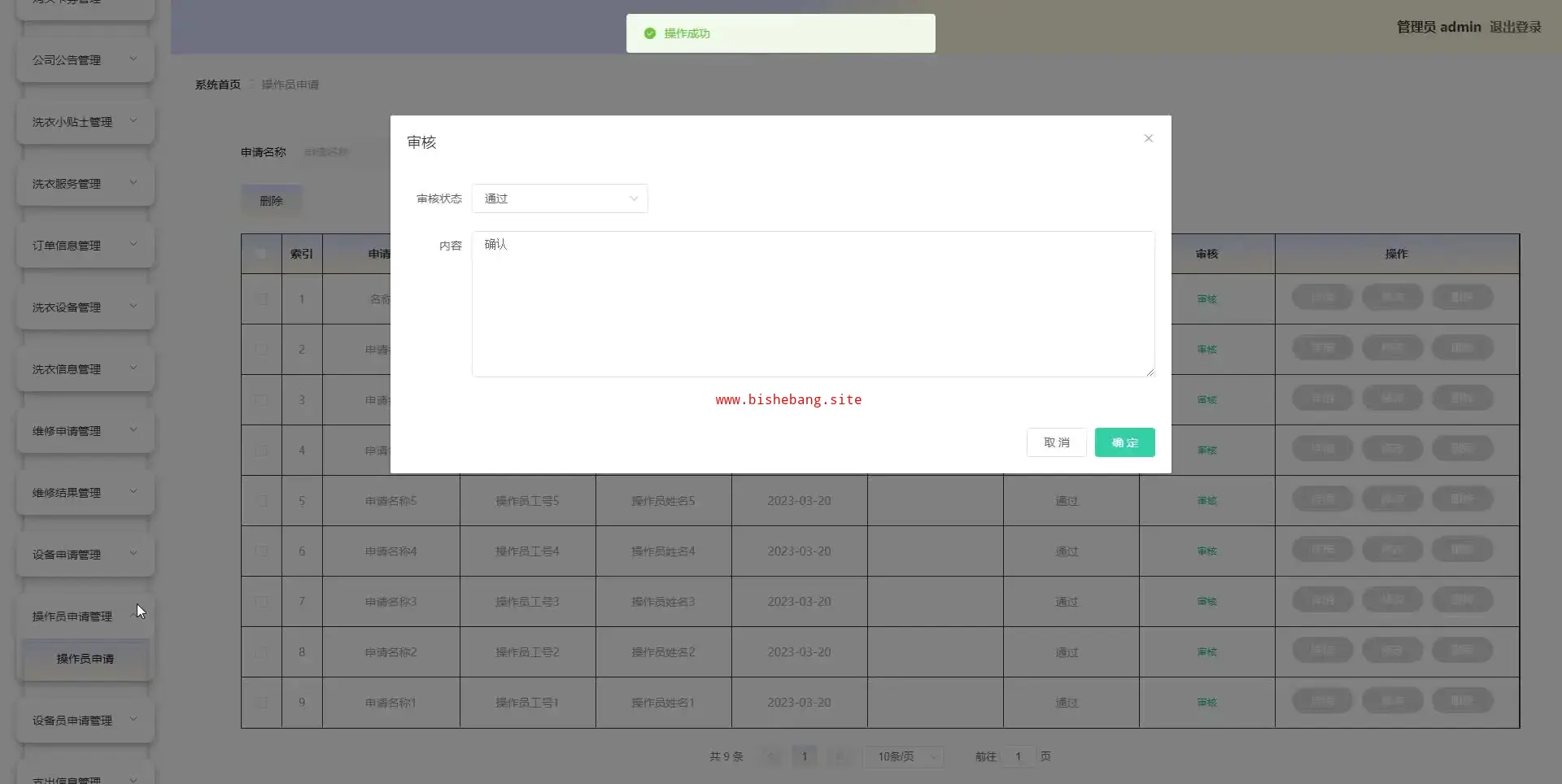
Task: Click the 通过 status in the 申请名称1 row
Action: coord(1067,703)
